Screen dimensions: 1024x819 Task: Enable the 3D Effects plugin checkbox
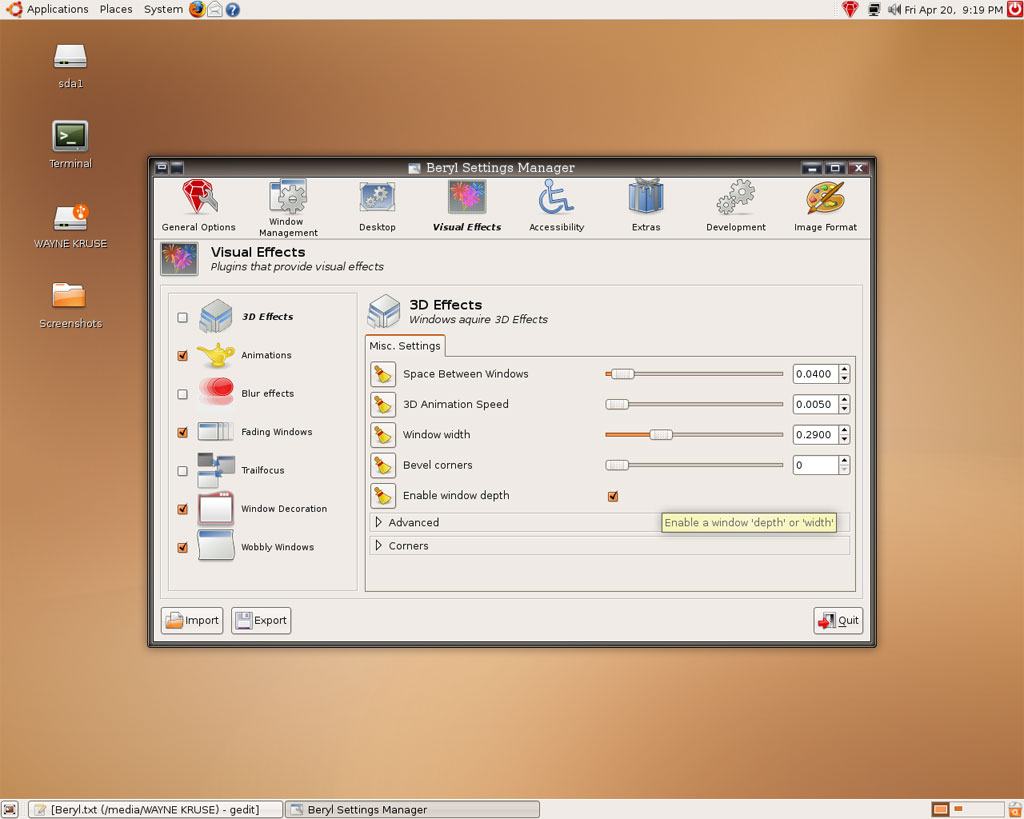point(182,317)
